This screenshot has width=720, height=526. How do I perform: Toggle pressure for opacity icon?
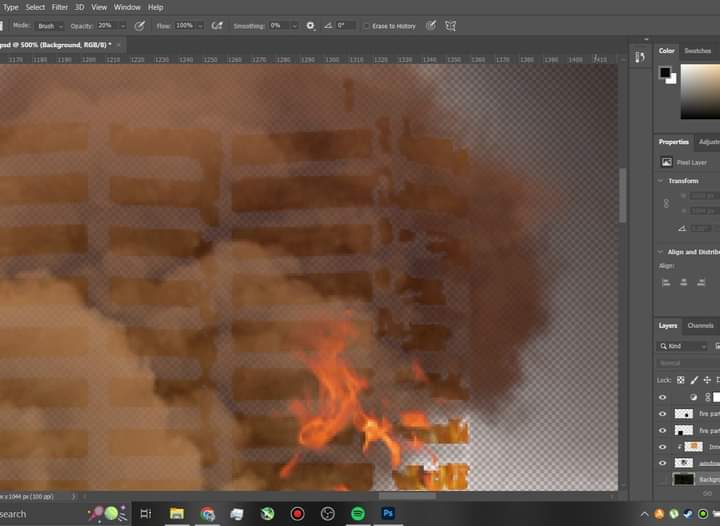click(140, 26)
